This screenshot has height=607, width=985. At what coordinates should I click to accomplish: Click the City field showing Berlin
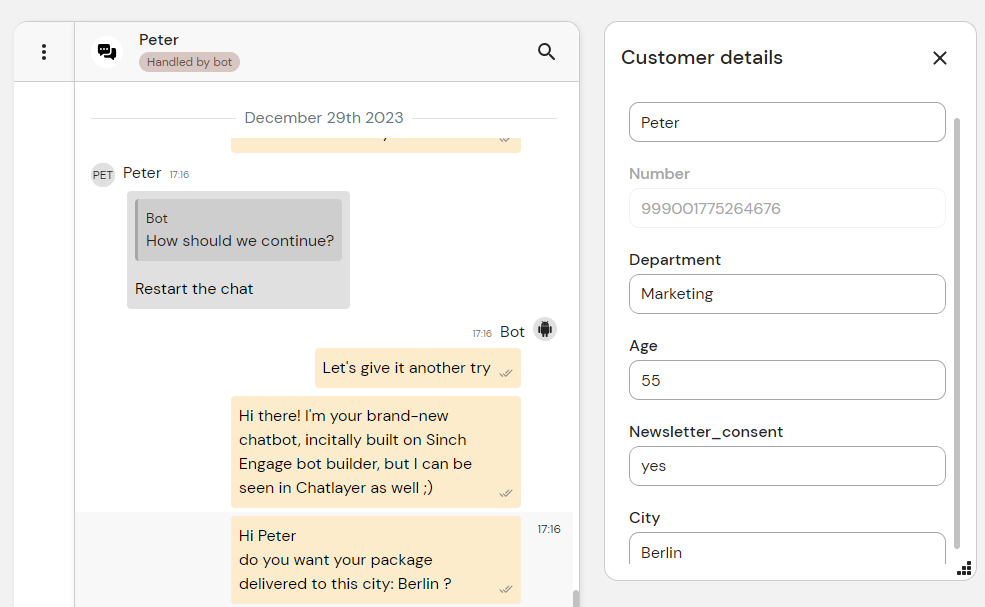tap(786, 551)
